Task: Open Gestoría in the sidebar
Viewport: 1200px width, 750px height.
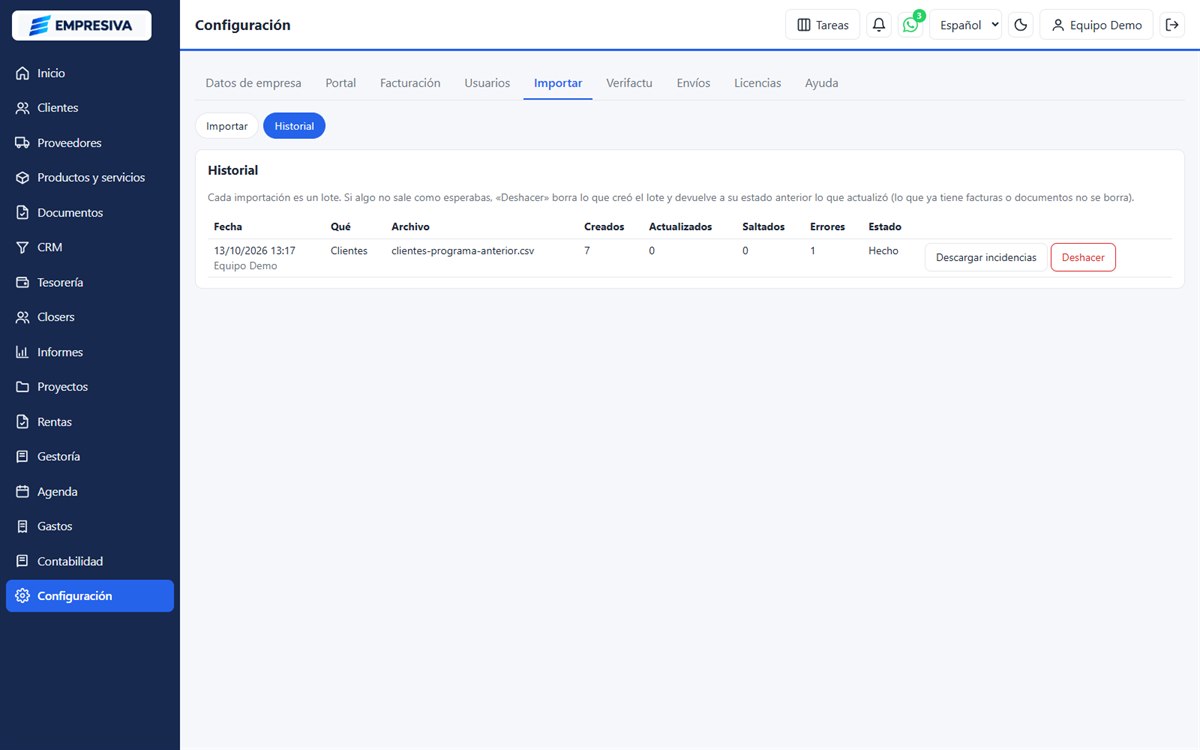Action: 90,457
